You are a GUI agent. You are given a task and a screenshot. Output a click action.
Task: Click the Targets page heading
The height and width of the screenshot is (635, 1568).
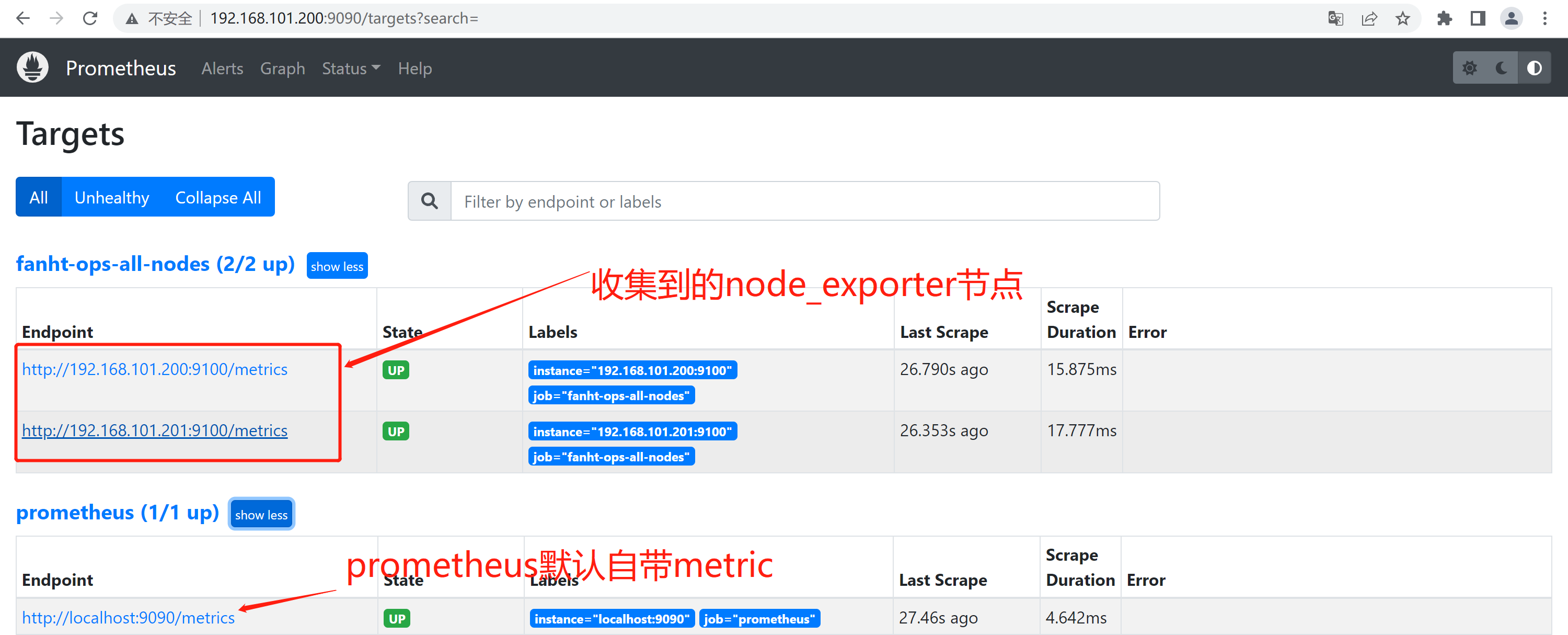70,133
